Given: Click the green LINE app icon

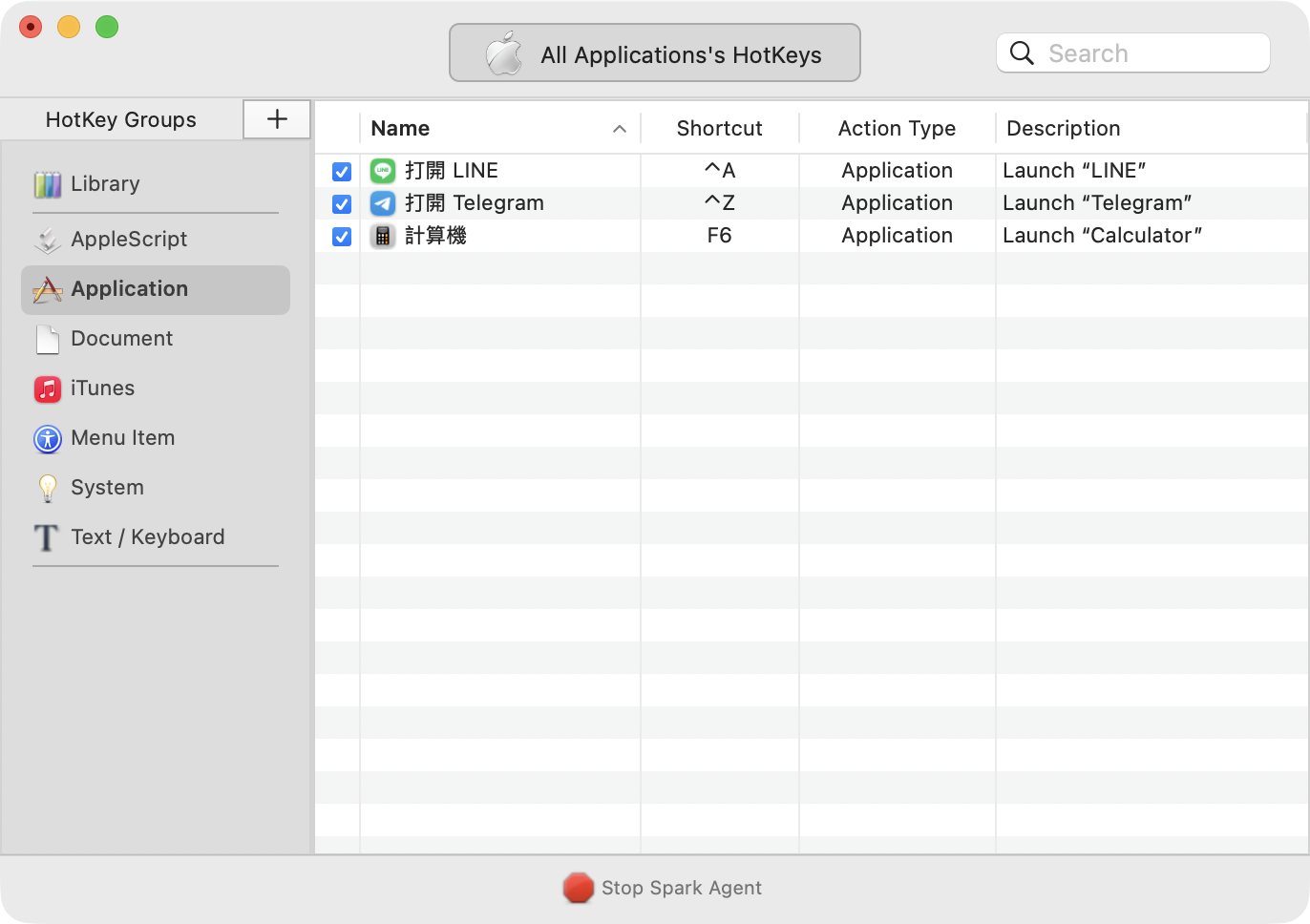Looking at the screenshot, I should click(383, 171).
